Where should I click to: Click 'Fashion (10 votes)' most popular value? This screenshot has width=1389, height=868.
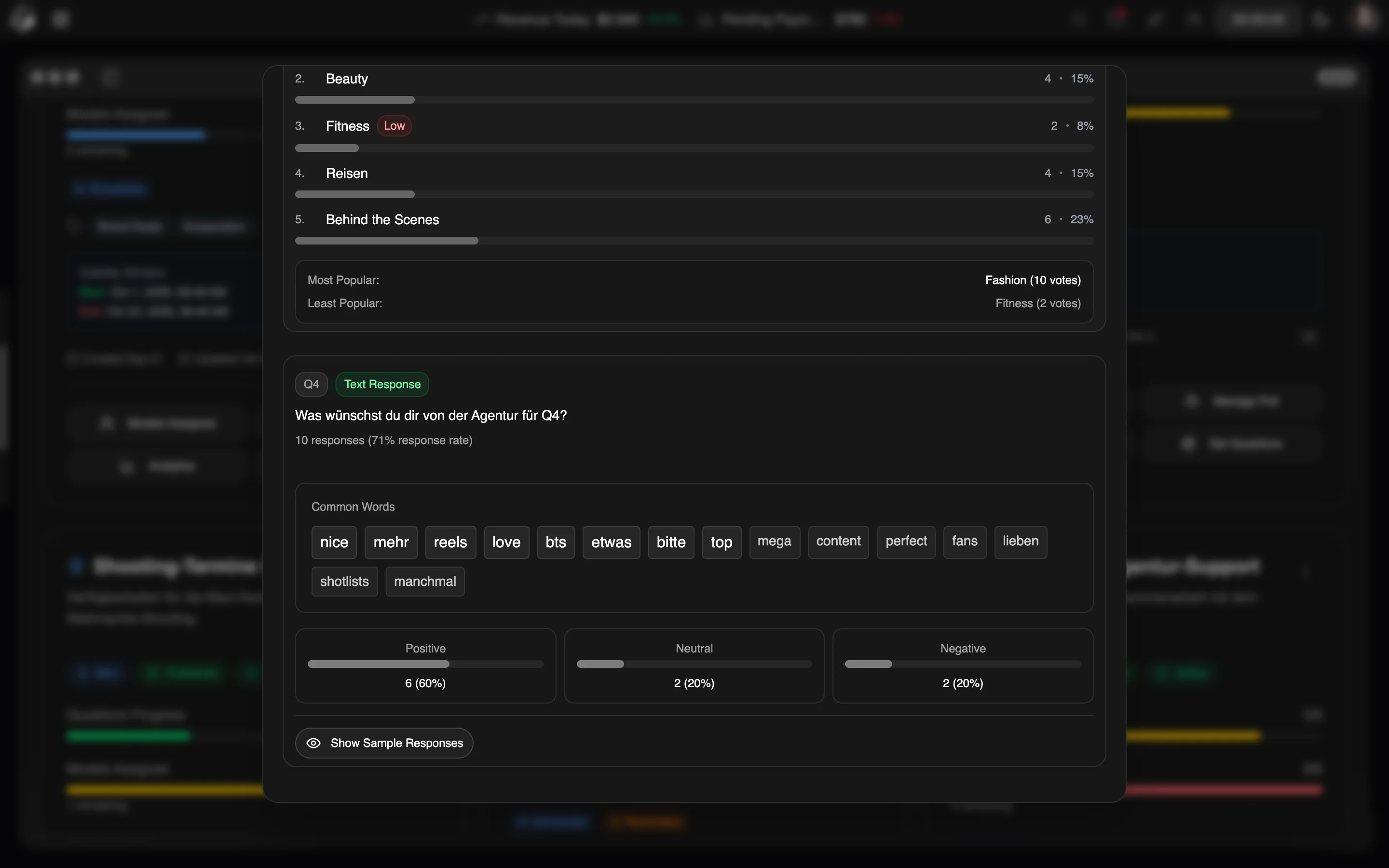click(1033, 280)
